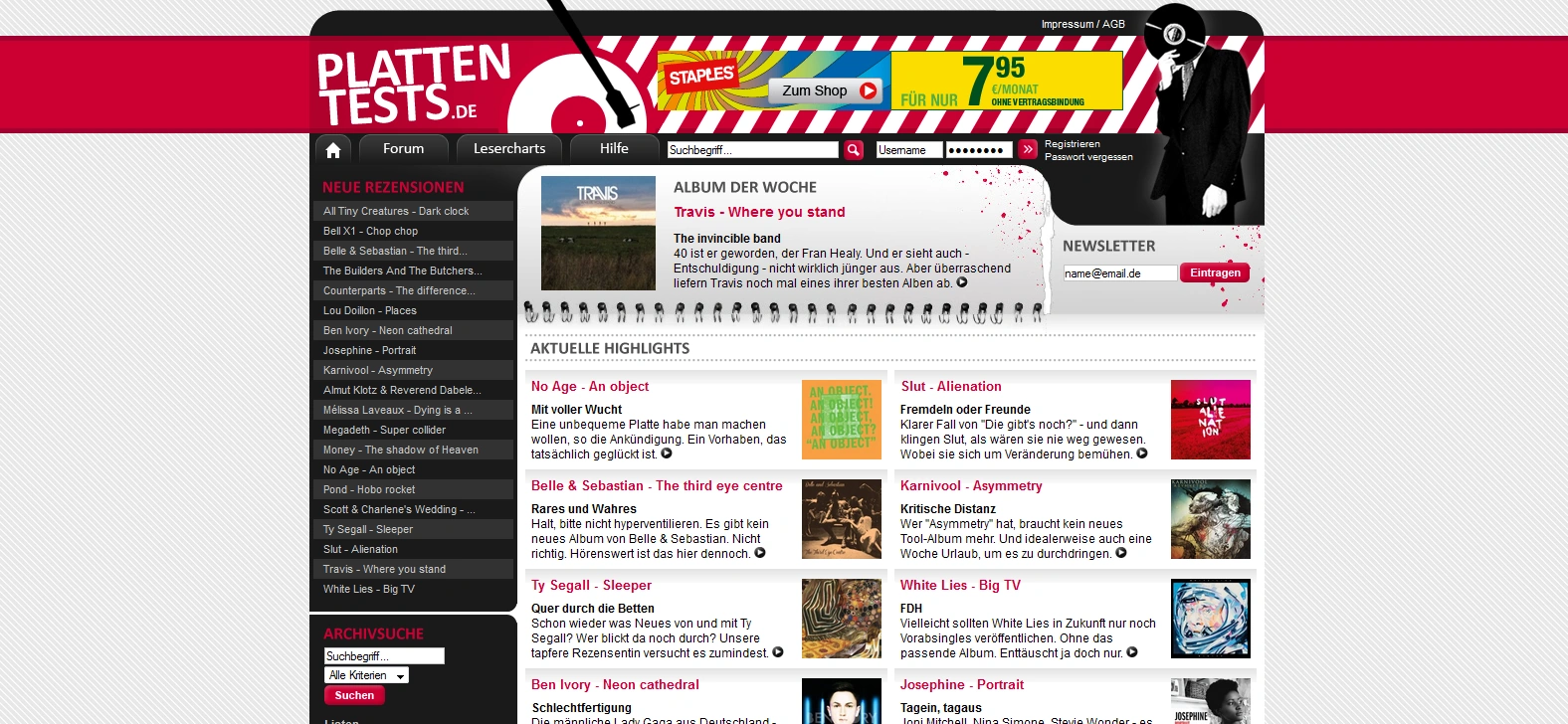The image size is (1568, 724).
Task: Select 'Megadeth - Super collider' review
Action: (413, 430)
